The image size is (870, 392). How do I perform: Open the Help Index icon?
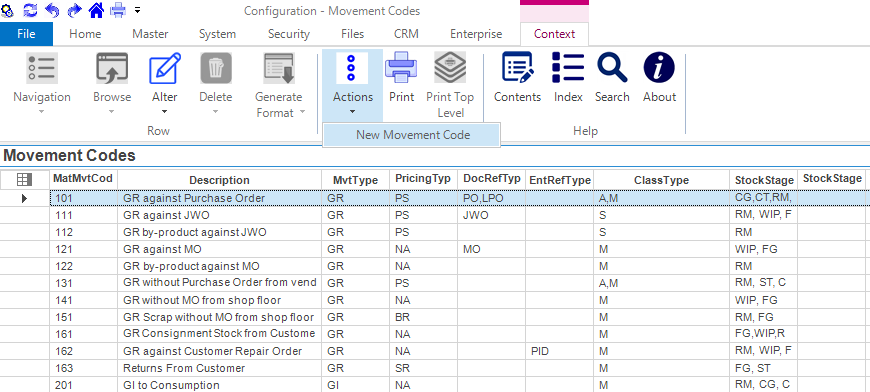tap(568, 68)
